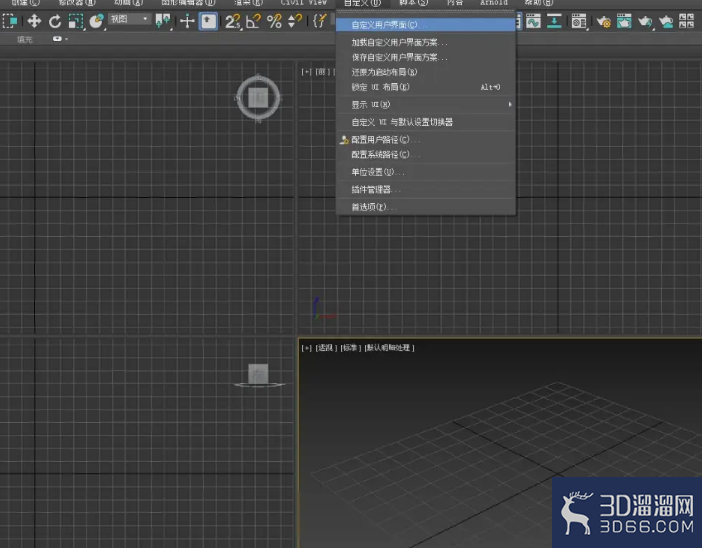
Task: Open the four-image gallery icon
Action: [x=686, y=21]
